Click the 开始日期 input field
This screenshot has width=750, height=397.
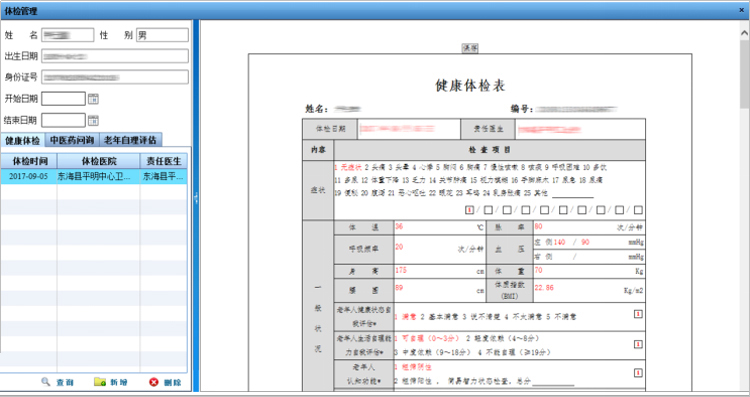pos(63,99)
